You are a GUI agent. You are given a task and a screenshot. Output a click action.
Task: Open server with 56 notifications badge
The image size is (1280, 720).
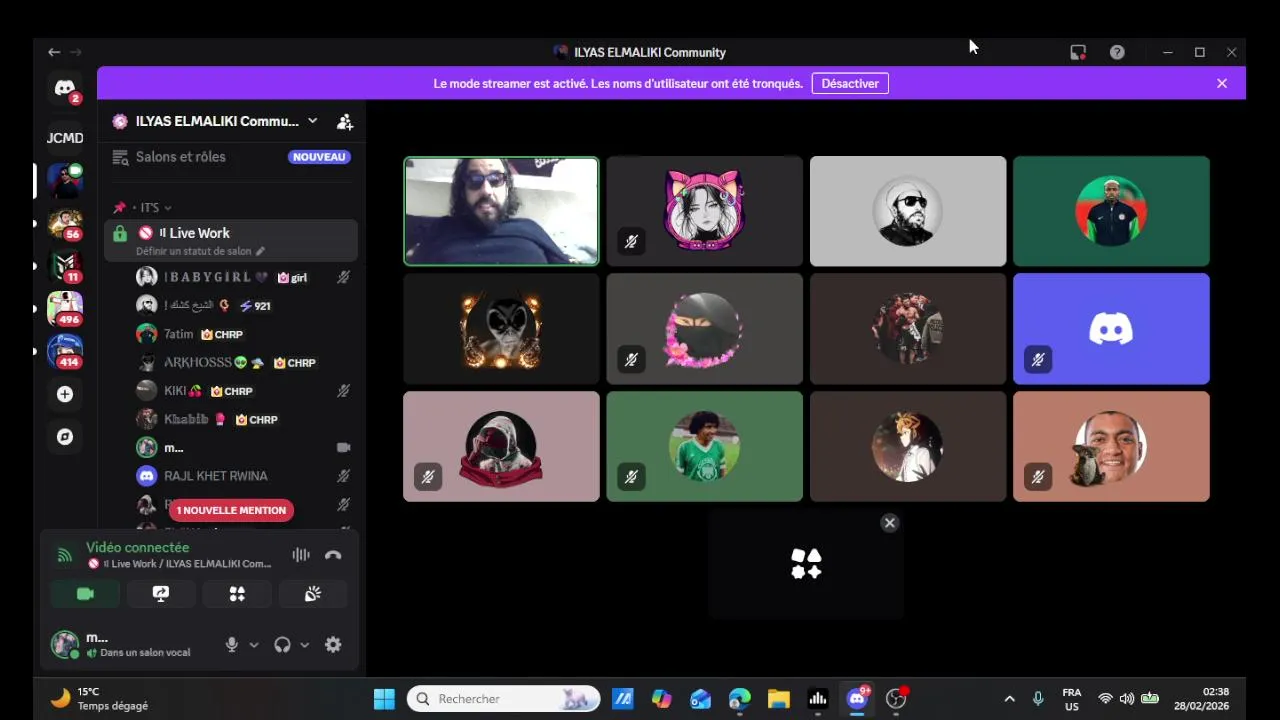(x=65, y=223)
